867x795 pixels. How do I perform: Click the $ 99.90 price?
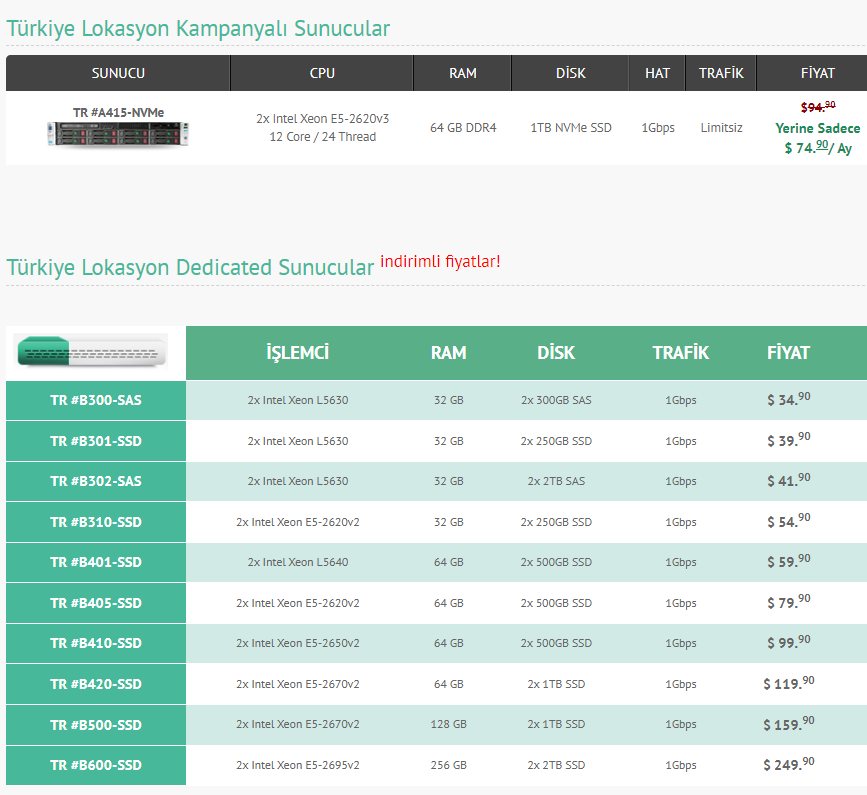click(x=788, y=642)
